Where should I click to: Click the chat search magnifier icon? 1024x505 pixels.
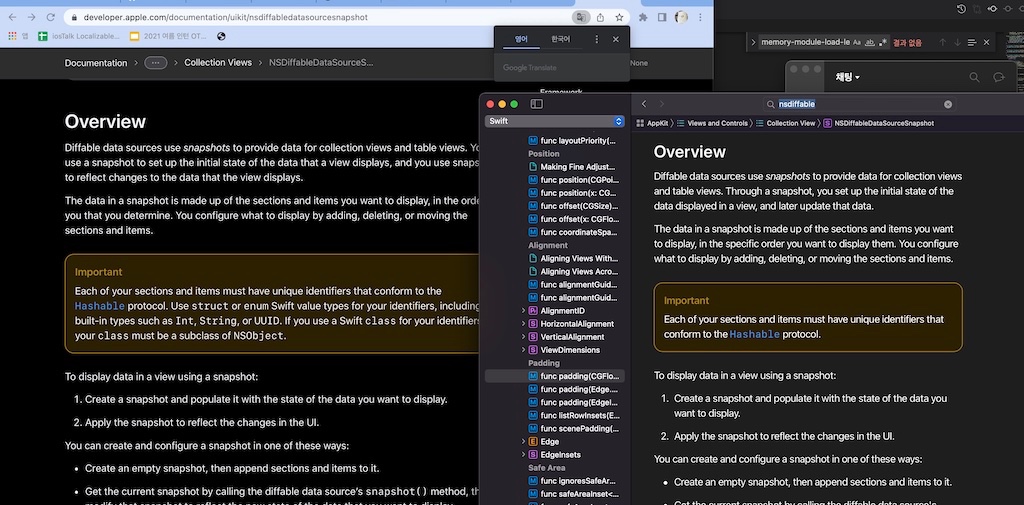974,77
